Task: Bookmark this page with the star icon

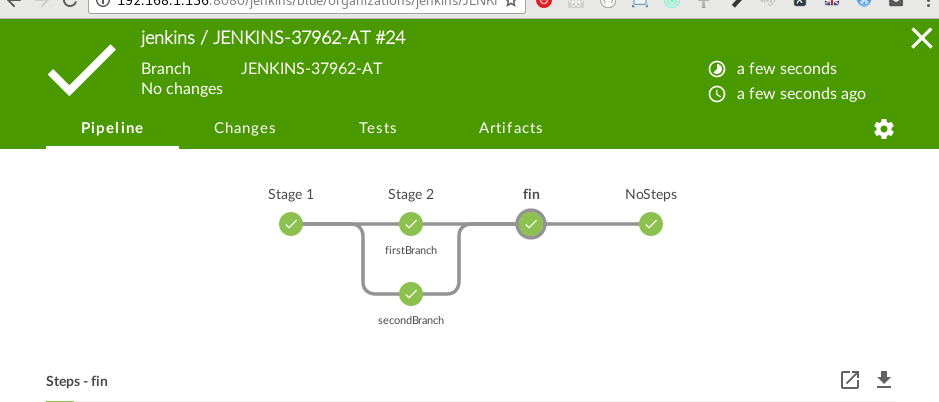Action: point(511,3)
